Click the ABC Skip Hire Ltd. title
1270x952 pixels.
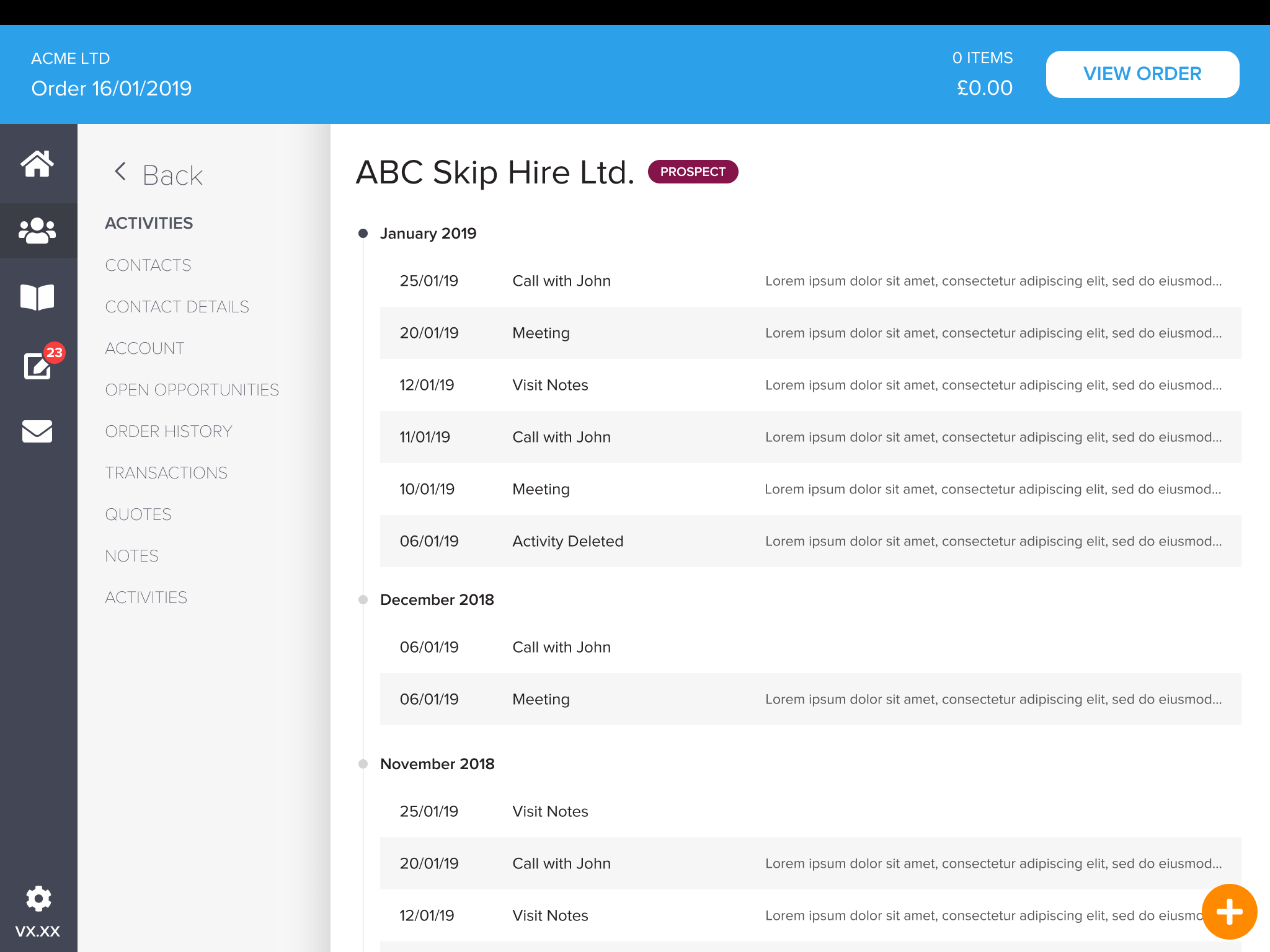[x=495, y=172]
